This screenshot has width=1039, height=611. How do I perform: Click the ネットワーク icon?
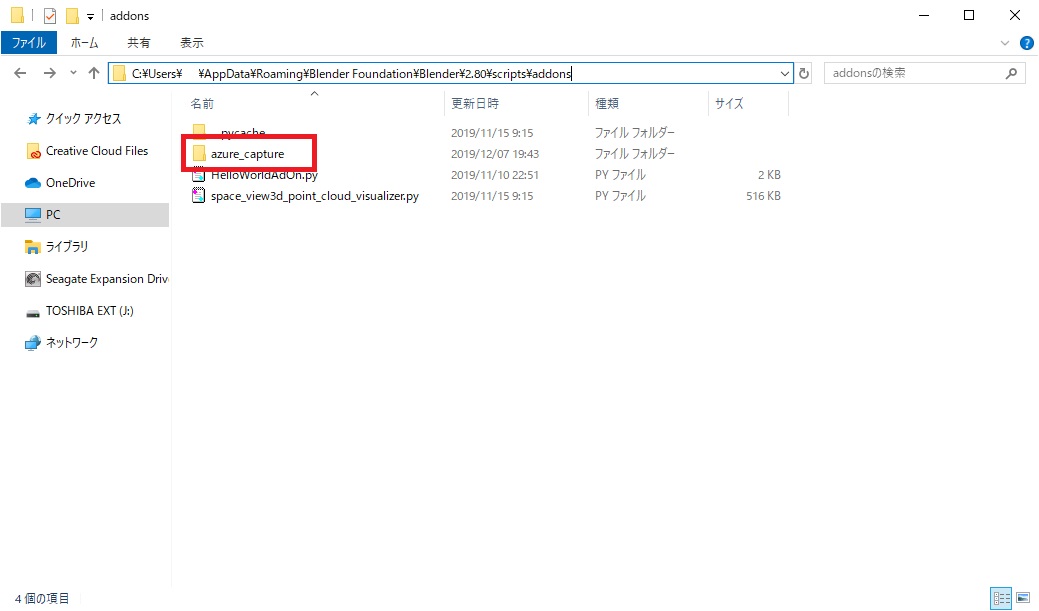point(33,343)
